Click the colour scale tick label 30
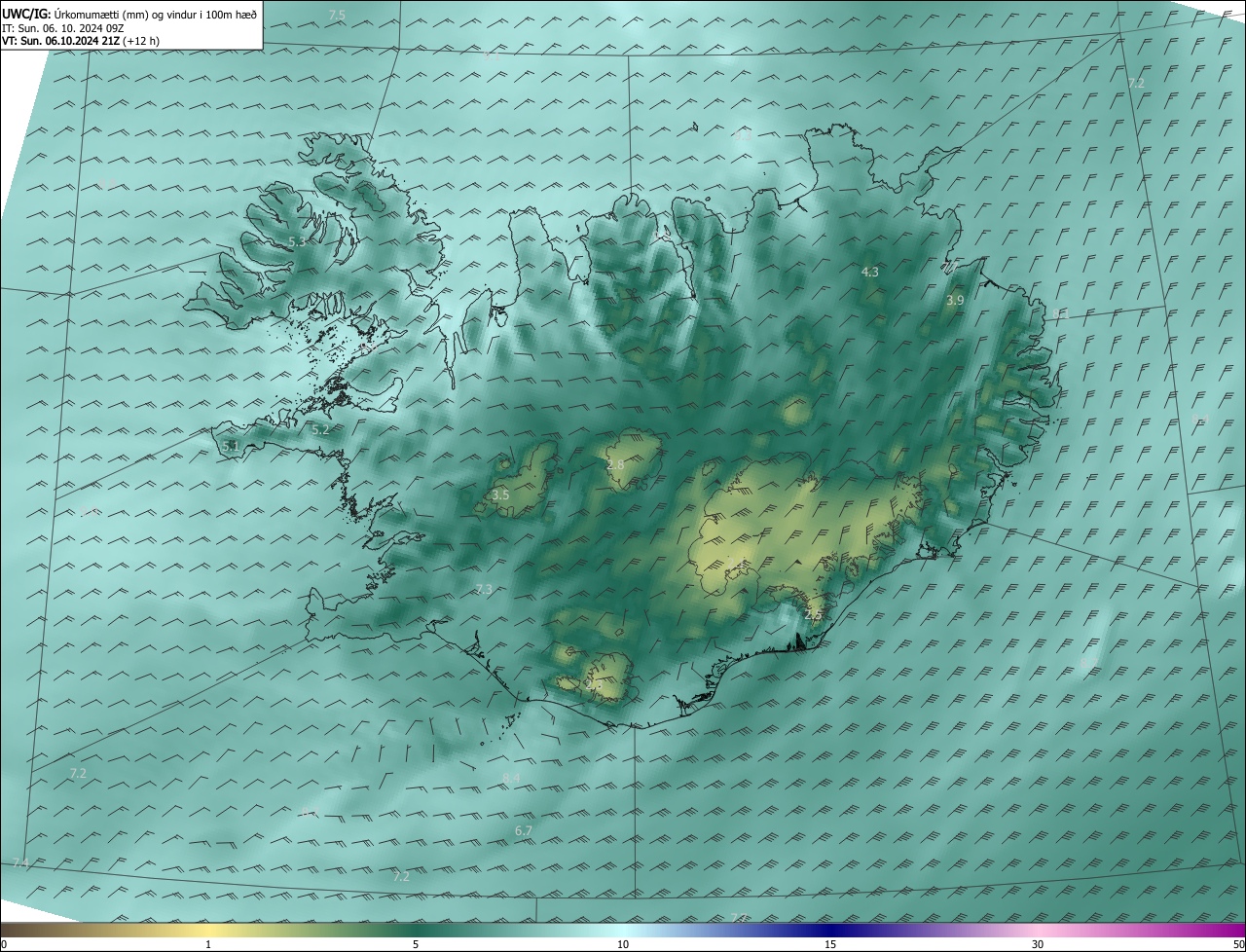Viewport: 1246px width, 952px height. click(x=1038, y=944)
